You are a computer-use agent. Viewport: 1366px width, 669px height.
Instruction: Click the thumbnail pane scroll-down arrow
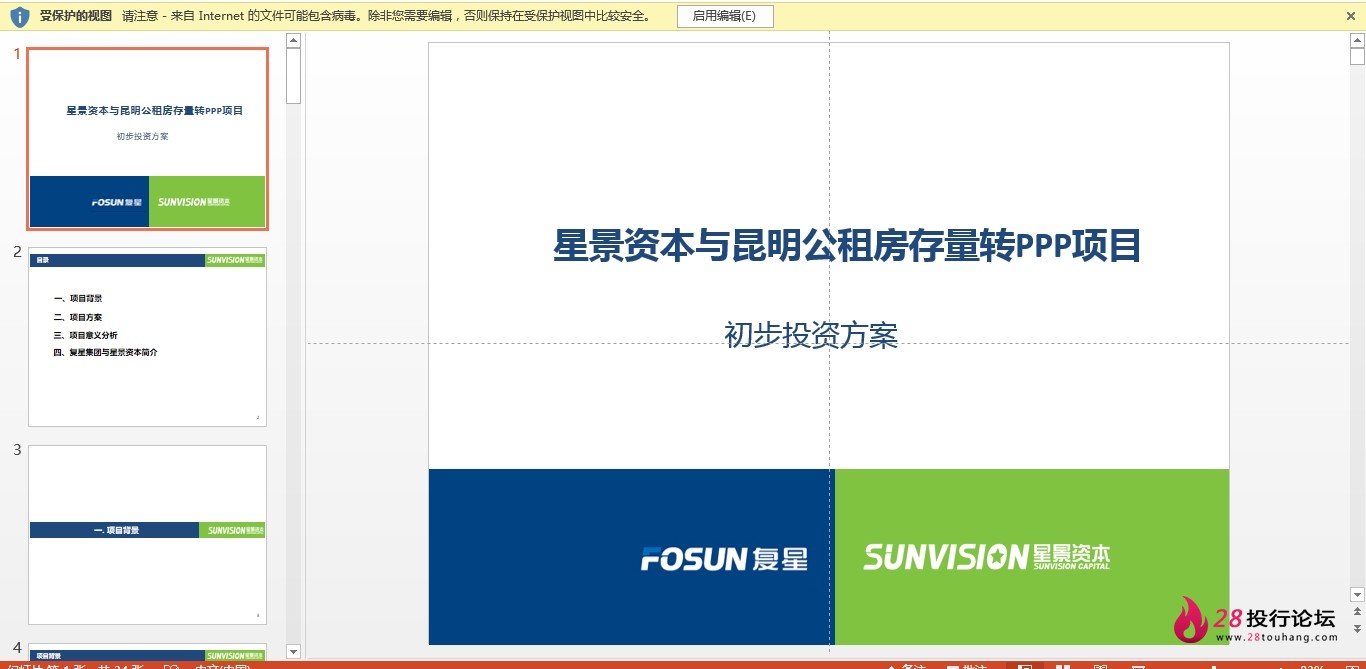tap(293, 651)
